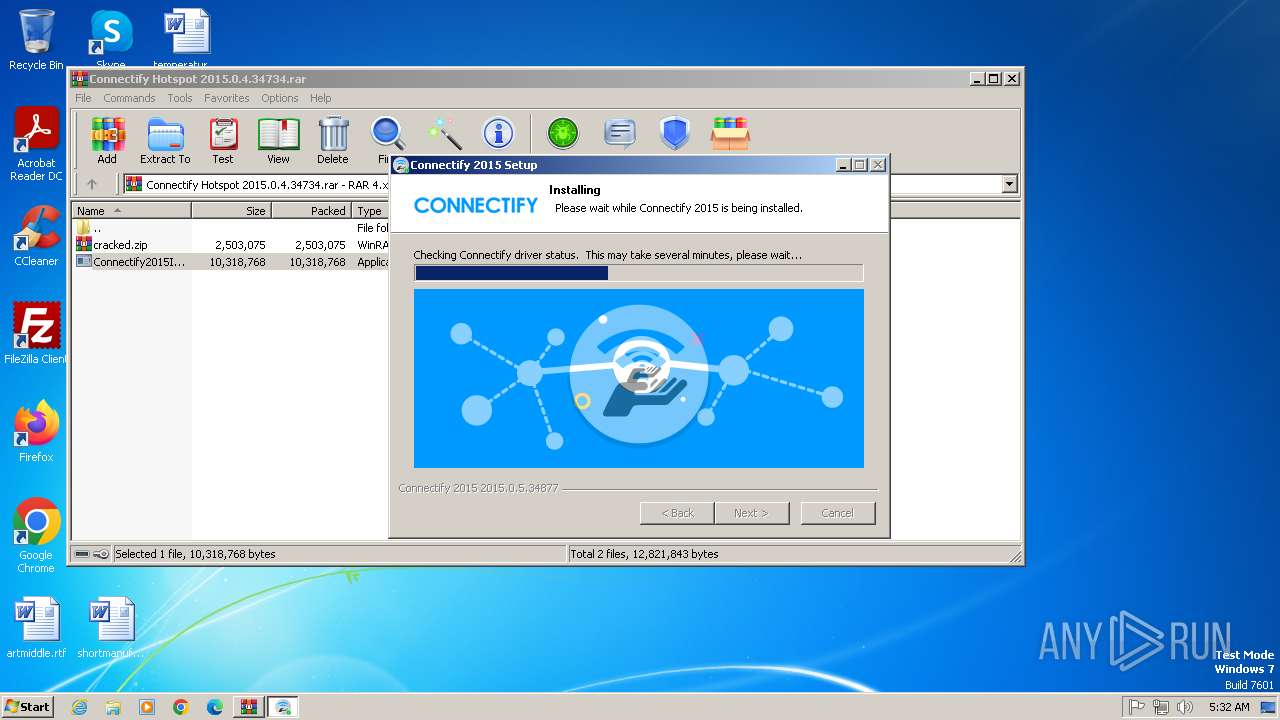Click the Cancel button in Connectify Setup

tap(838, 513)
